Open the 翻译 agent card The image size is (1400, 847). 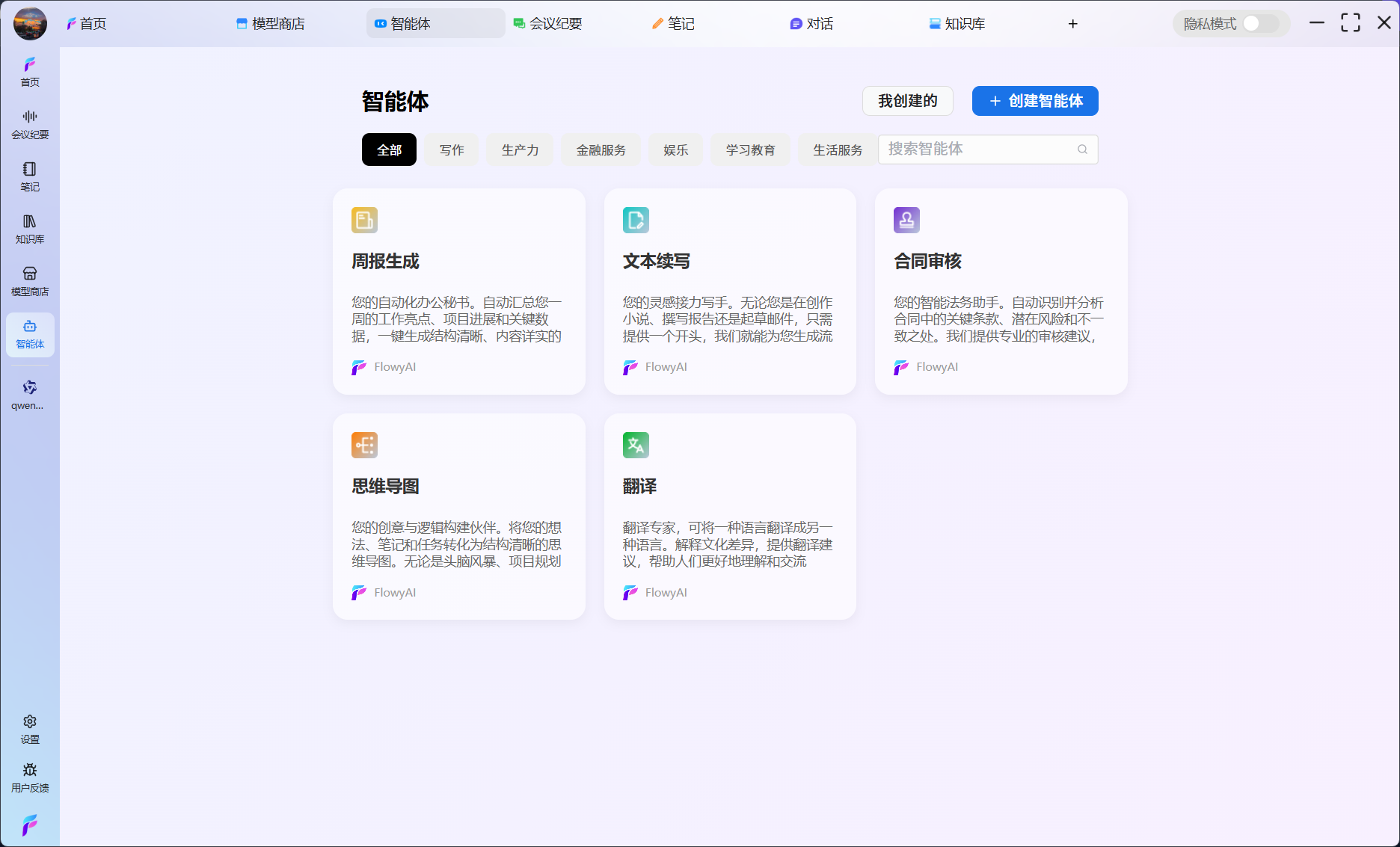click(730, 517)
